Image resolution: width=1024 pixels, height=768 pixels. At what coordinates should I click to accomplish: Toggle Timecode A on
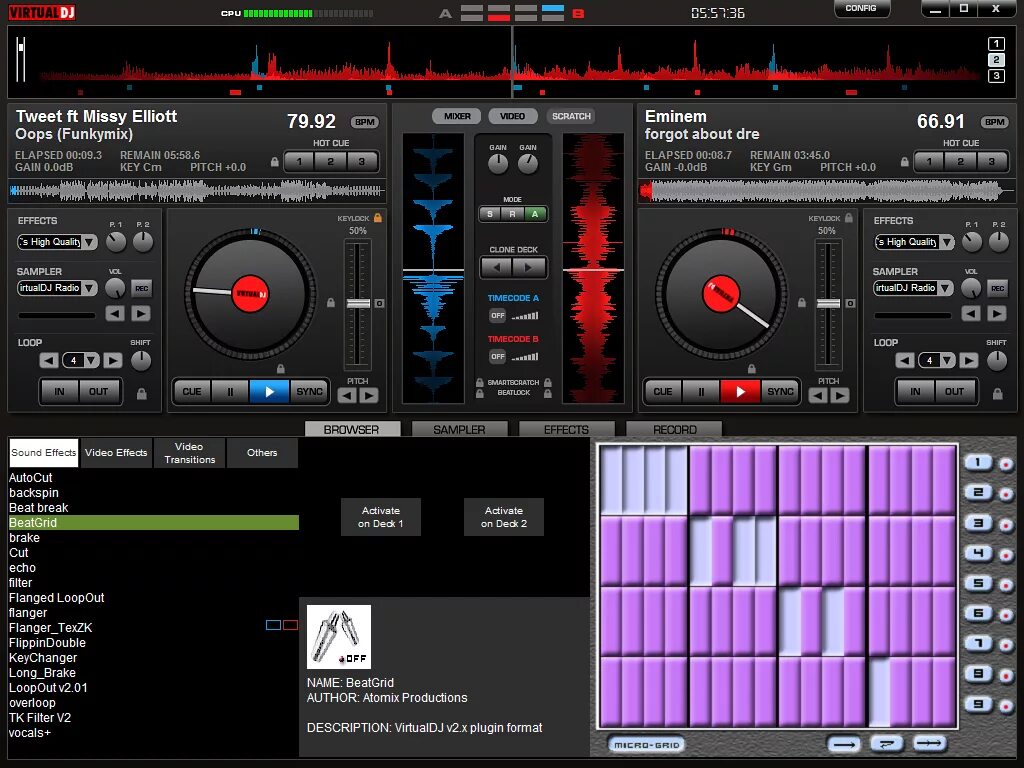click(x=497, y=315)
